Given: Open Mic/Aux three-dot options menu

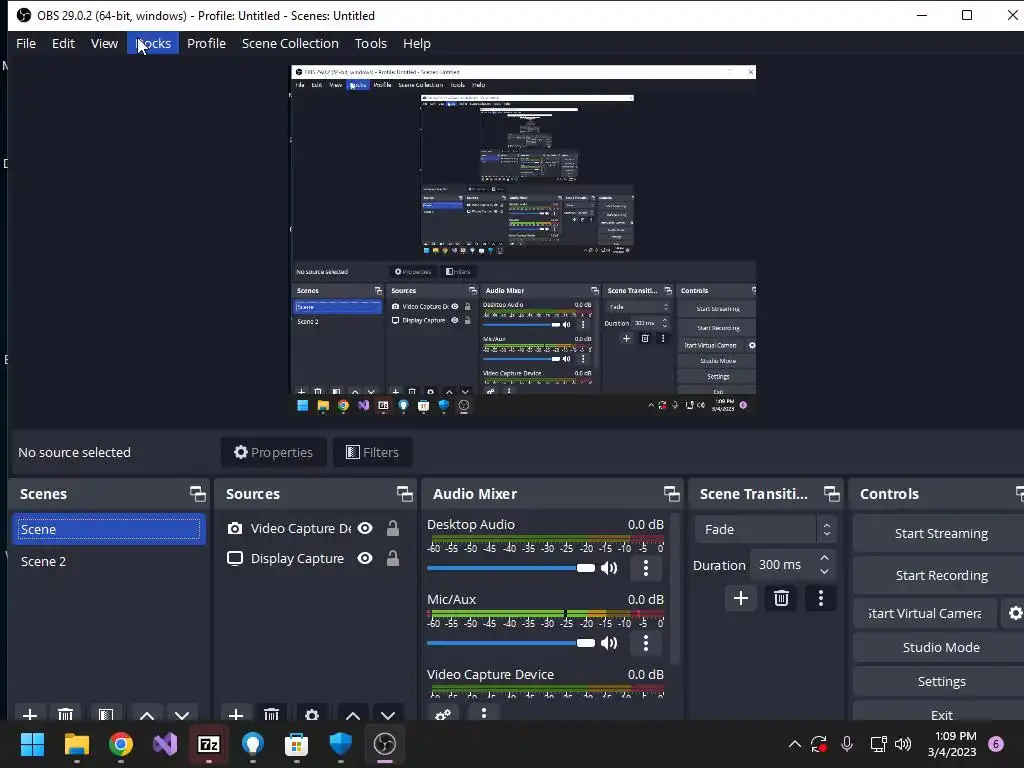Looking at the screenshot, I should [646, 643].
